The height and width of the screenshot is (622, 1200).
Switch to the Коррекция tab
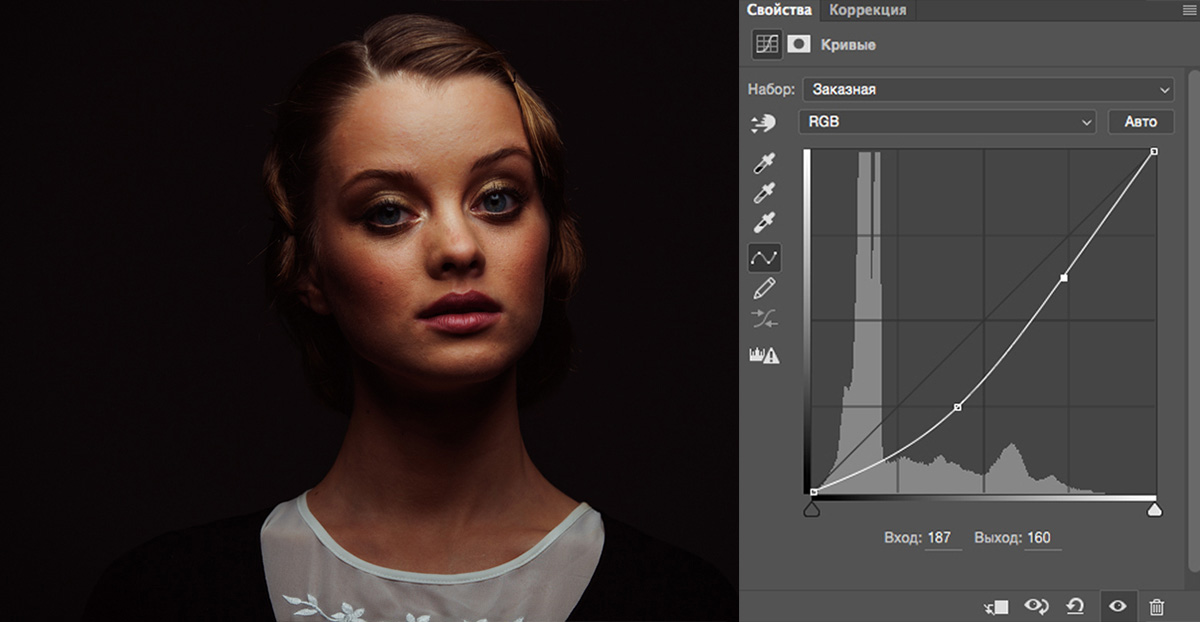pyautogui.click(x=868, y=10)
